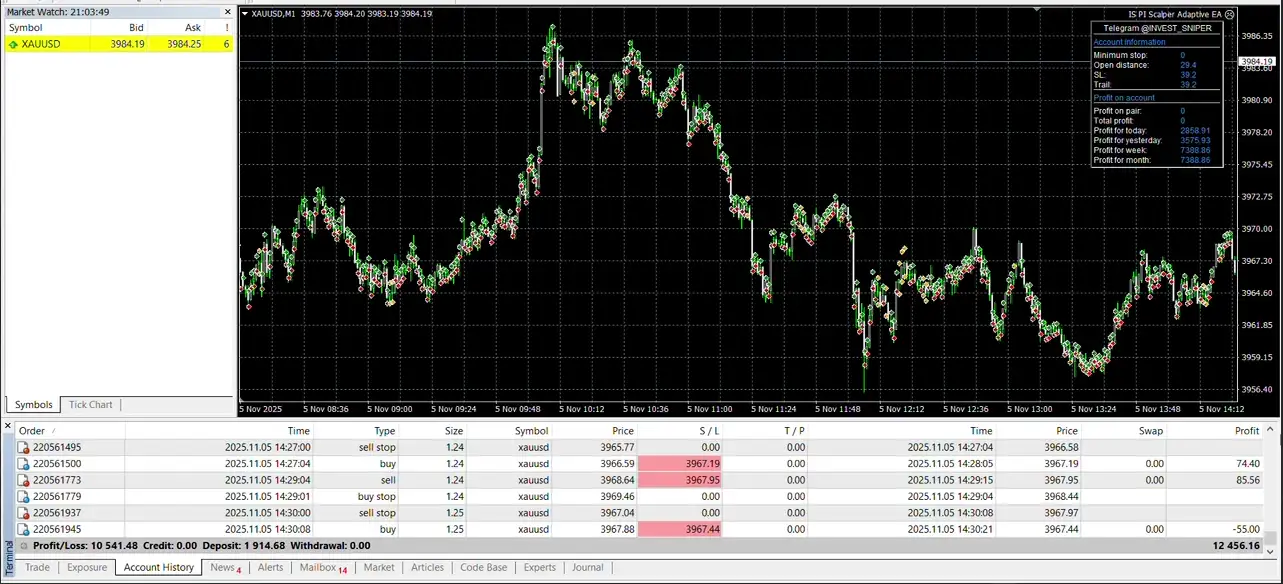This screenshot has width=1283, height=584.
Task: Switch to the Experts tab
Action: [x=540, y=568]
